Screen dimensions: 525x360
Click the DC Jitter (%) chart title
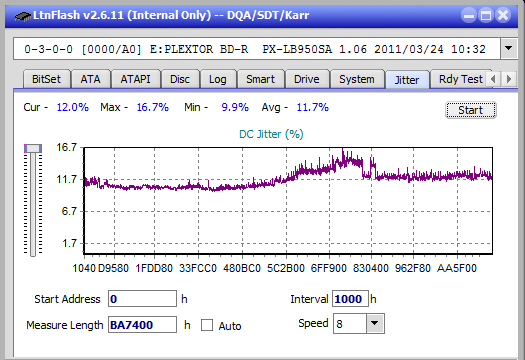(x=271, y=134)
